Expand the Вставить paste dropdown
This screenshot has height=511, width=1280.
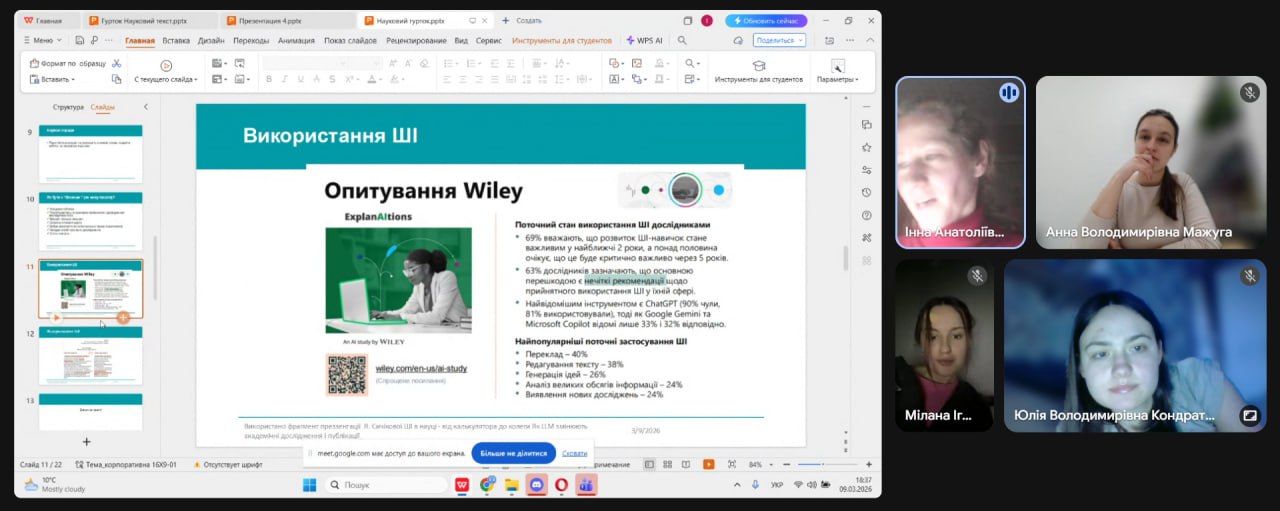click(x=58, y=79)
